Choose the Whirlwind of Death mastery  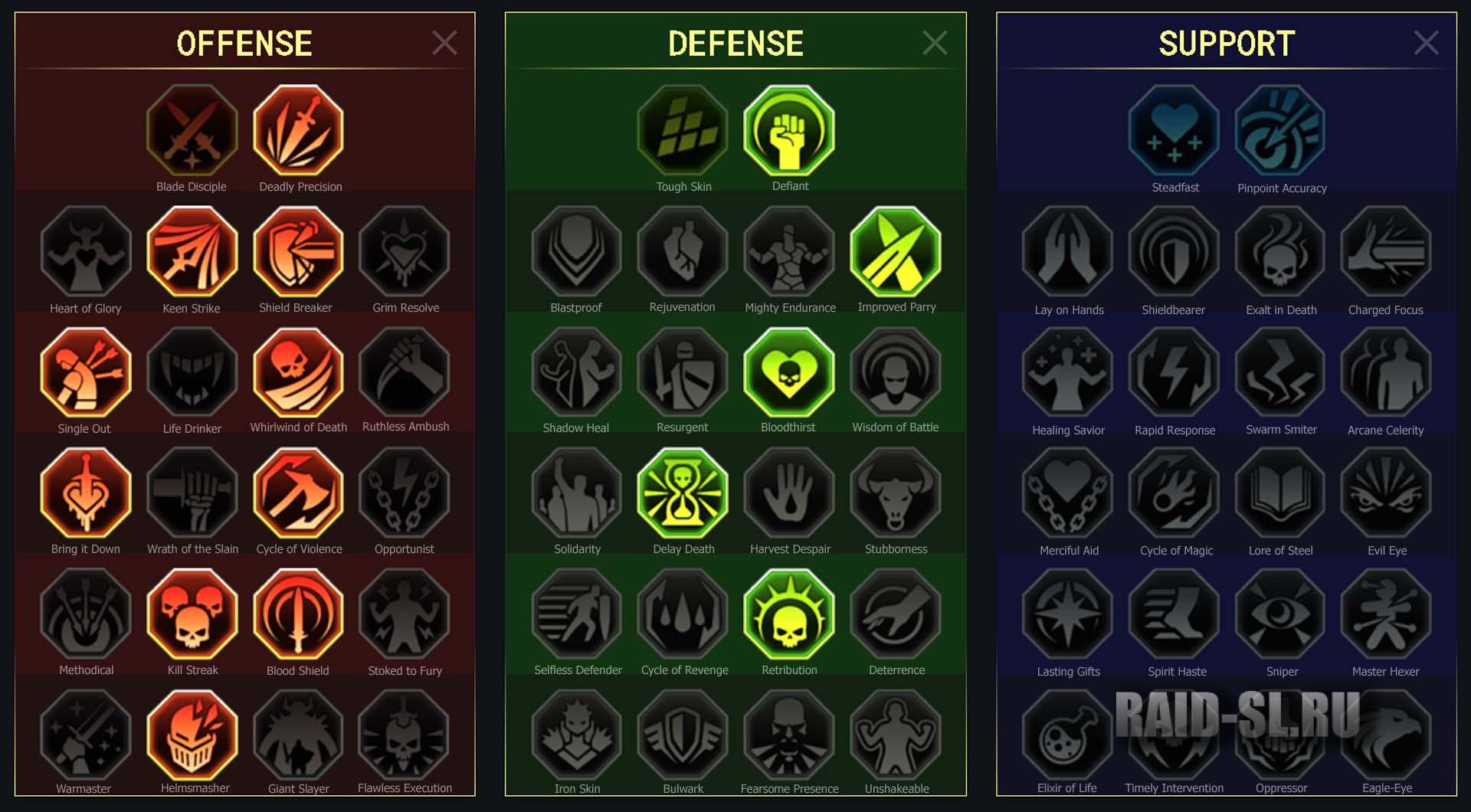point(298,372)
